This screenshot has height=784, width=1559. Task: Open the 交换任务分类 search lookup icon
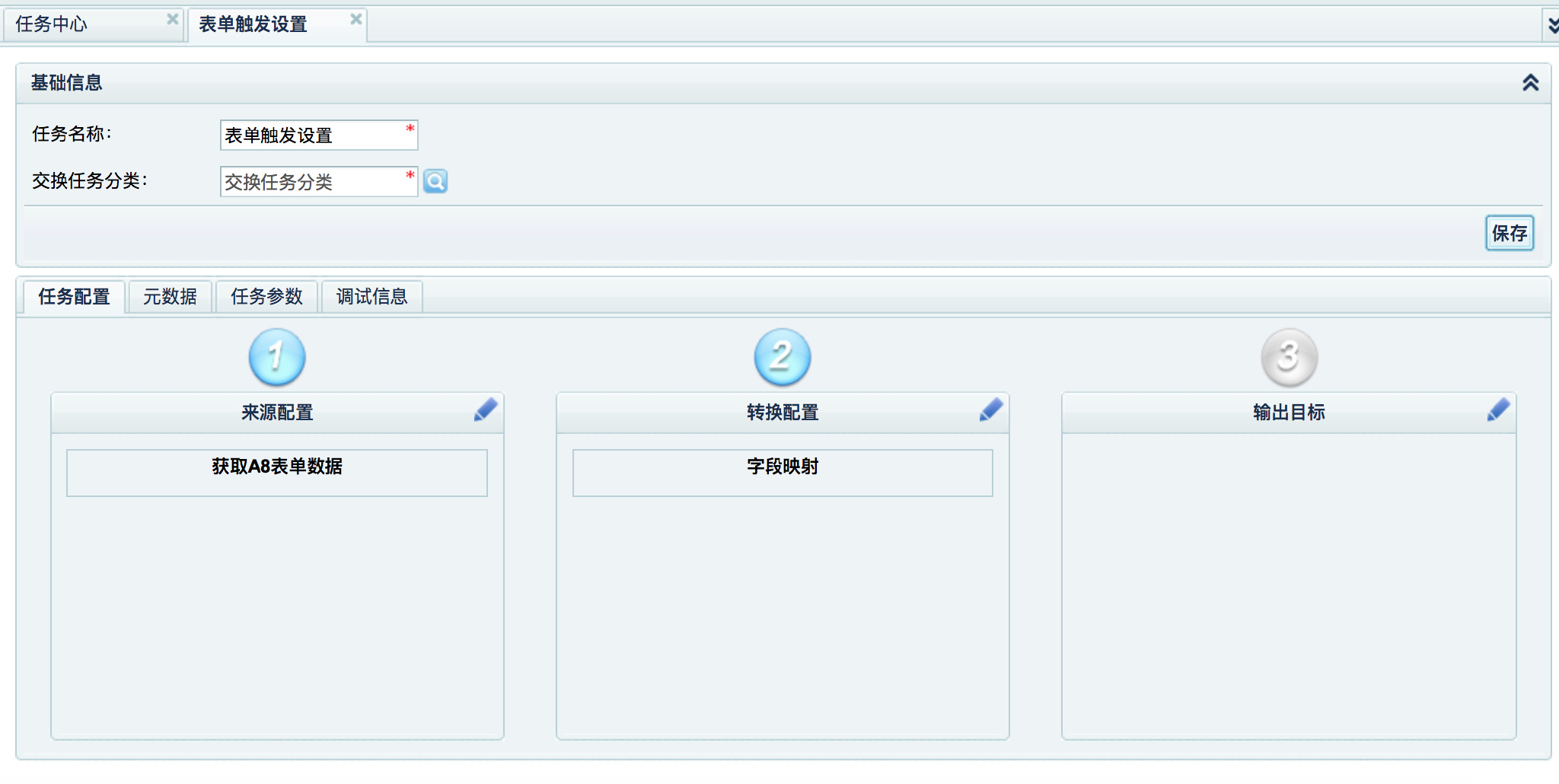pos(435,181)
